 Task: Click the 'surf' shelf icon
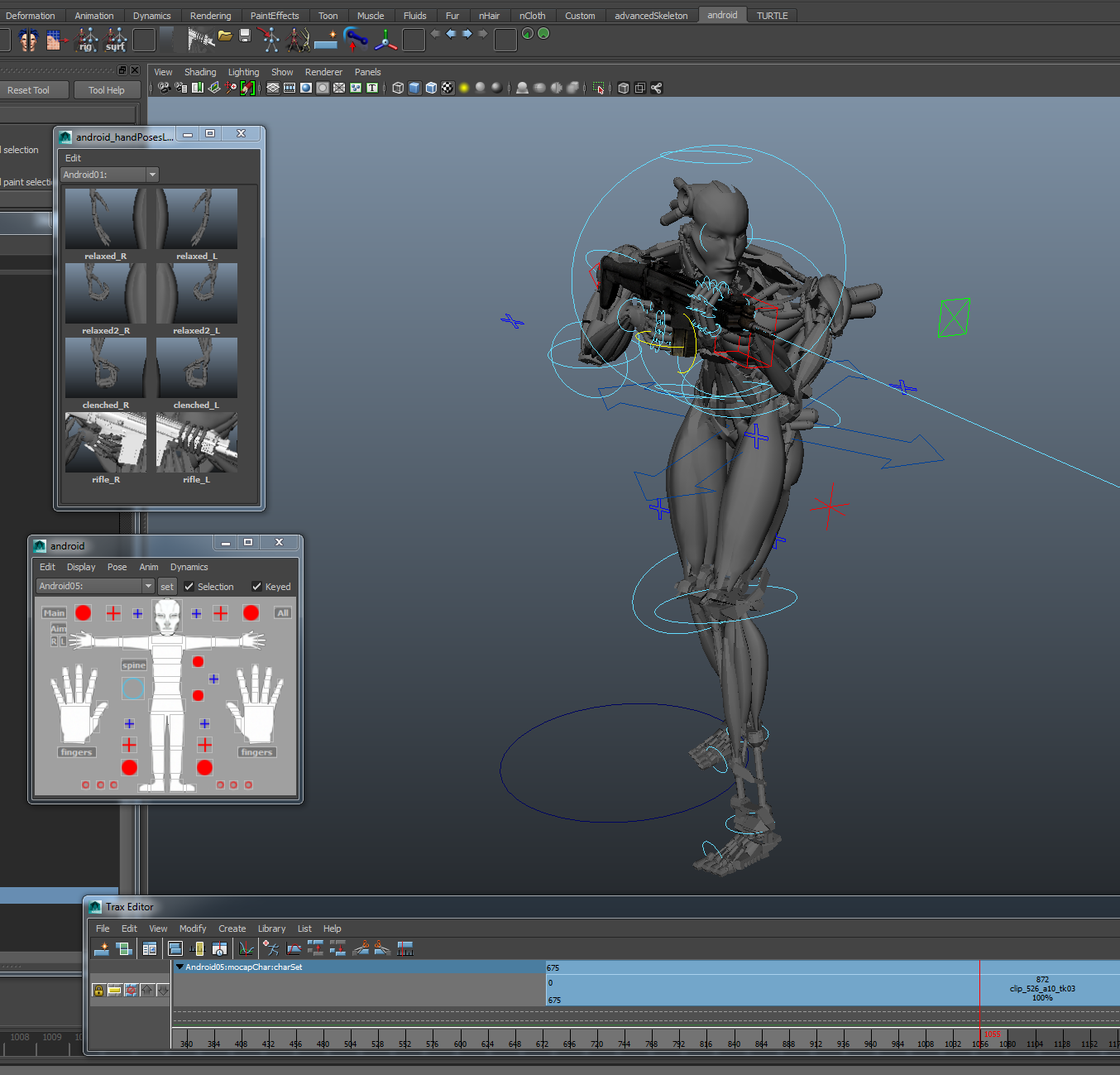pos(116,39)
